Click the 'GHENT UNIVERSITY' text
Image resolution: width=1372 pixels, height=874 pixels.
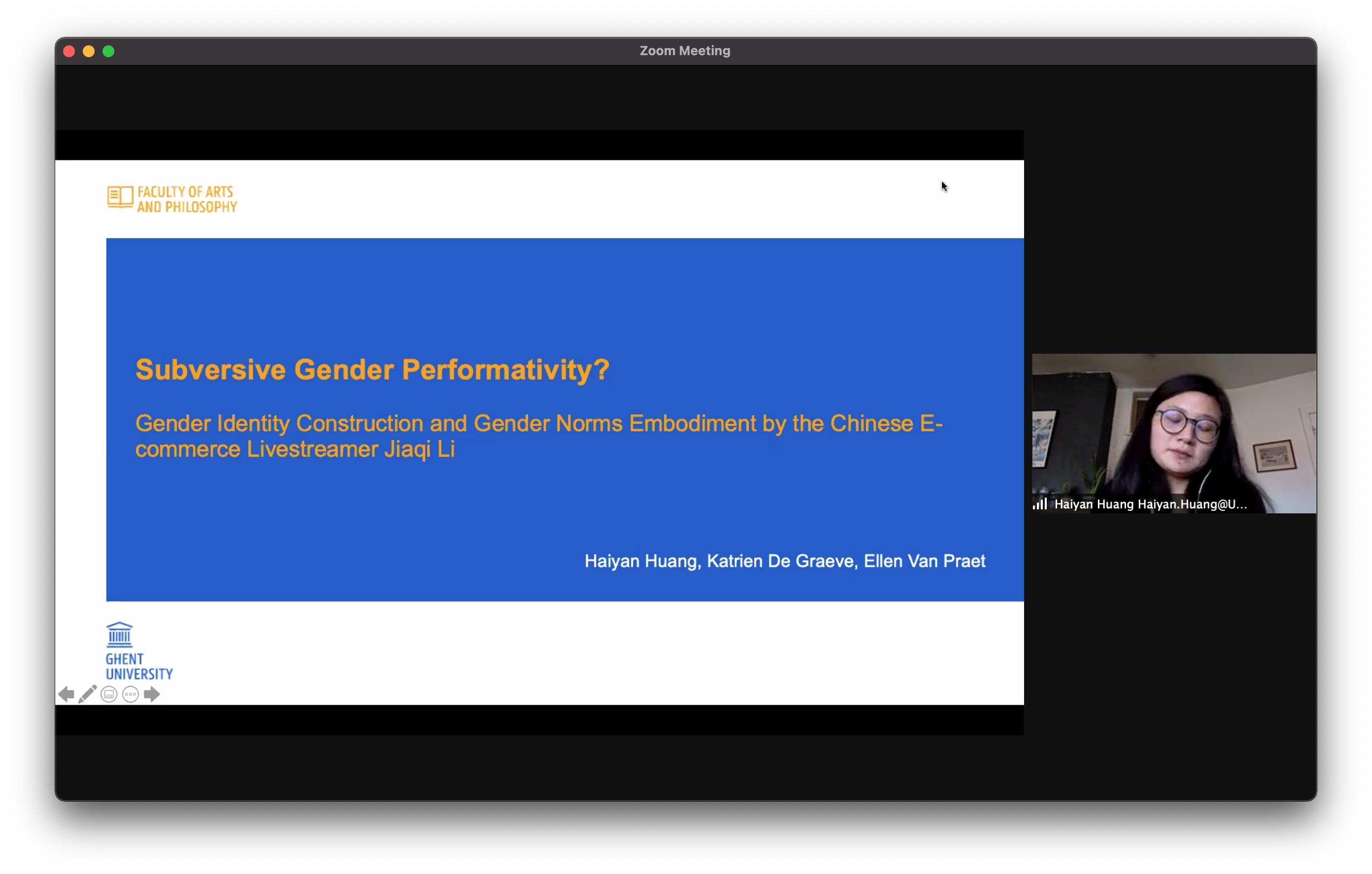[139, 667]
